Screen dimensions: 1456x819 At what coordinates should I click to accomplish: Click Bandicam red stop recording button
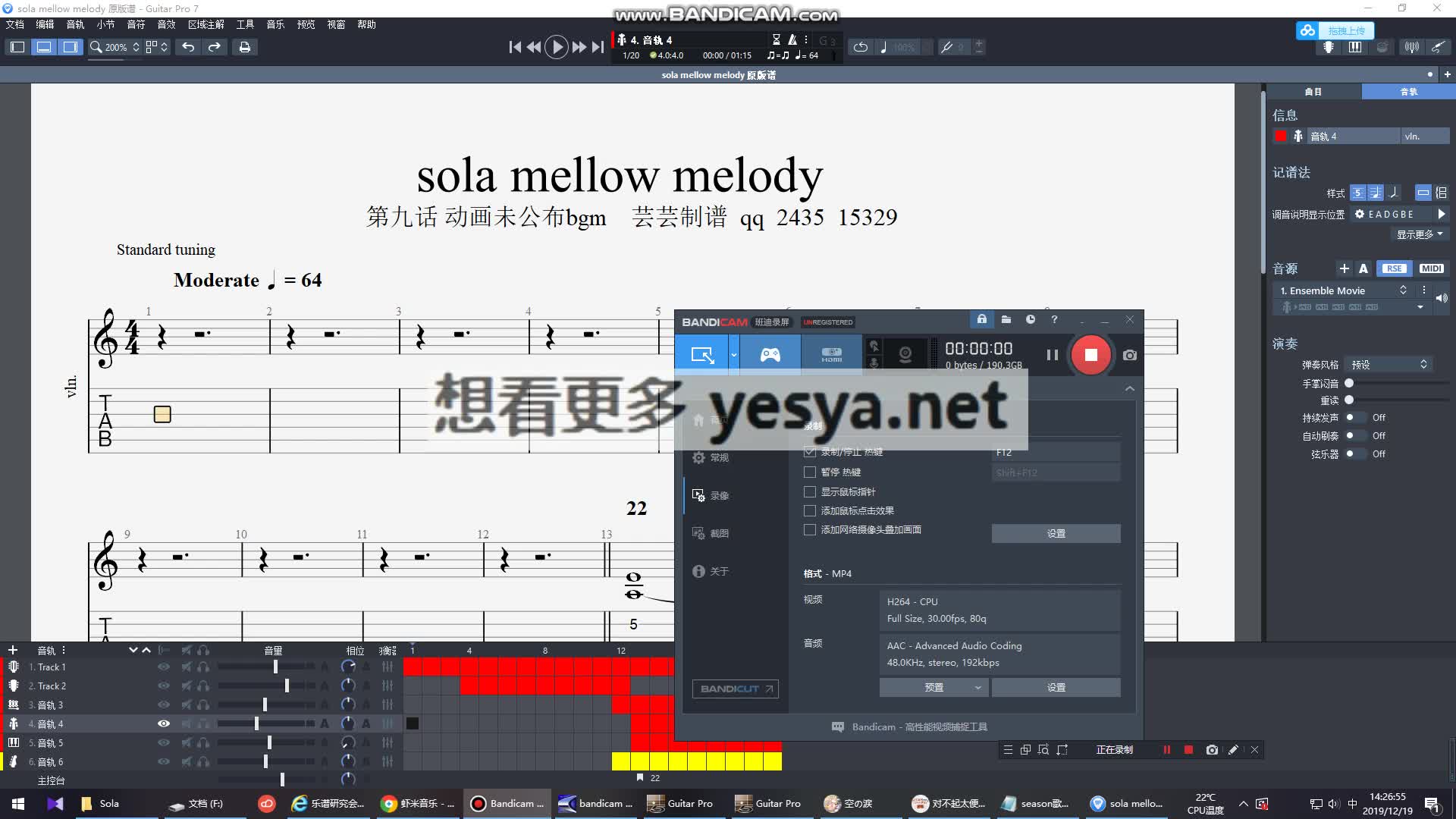pyautogui.click(x=1090, y=355)
